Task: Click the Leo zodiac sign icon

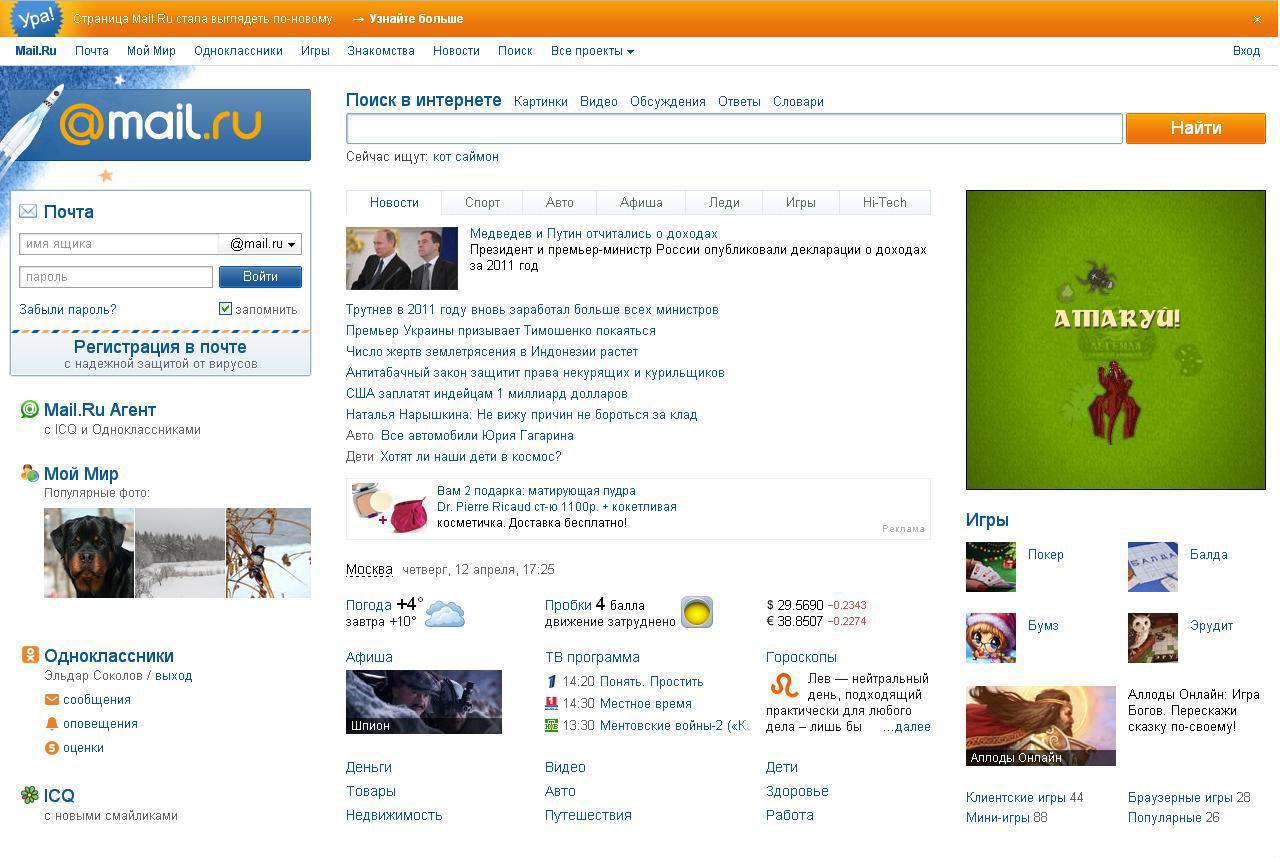Action: point(784,685)
